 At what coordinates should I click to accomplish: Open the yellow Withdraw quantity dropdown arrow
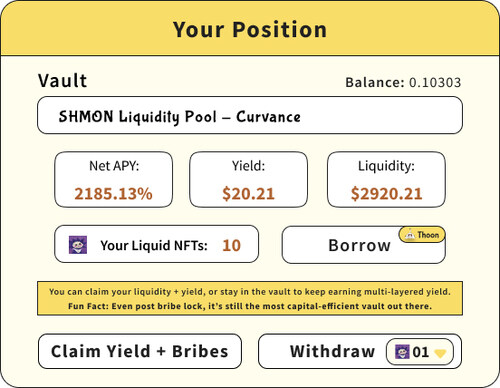(x=440, y=353)
